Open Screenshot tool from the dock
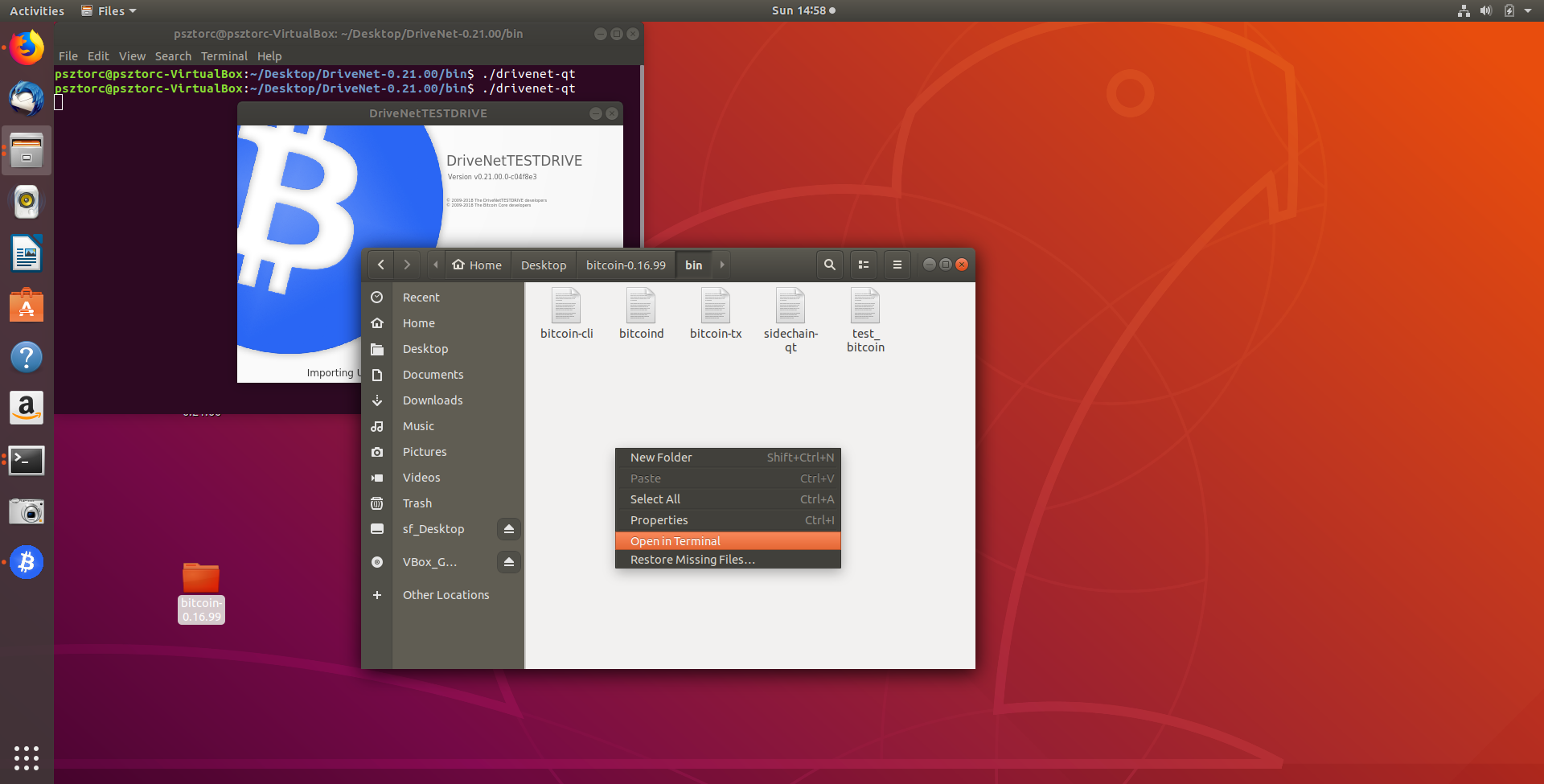 pos(27,511)
